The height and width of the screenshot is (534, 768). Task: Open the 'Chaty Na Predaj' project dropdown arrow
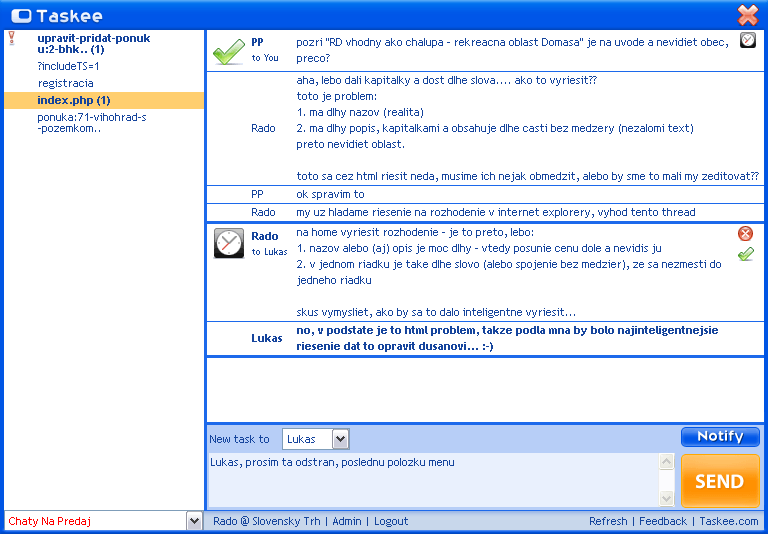(x=194, y=521)
